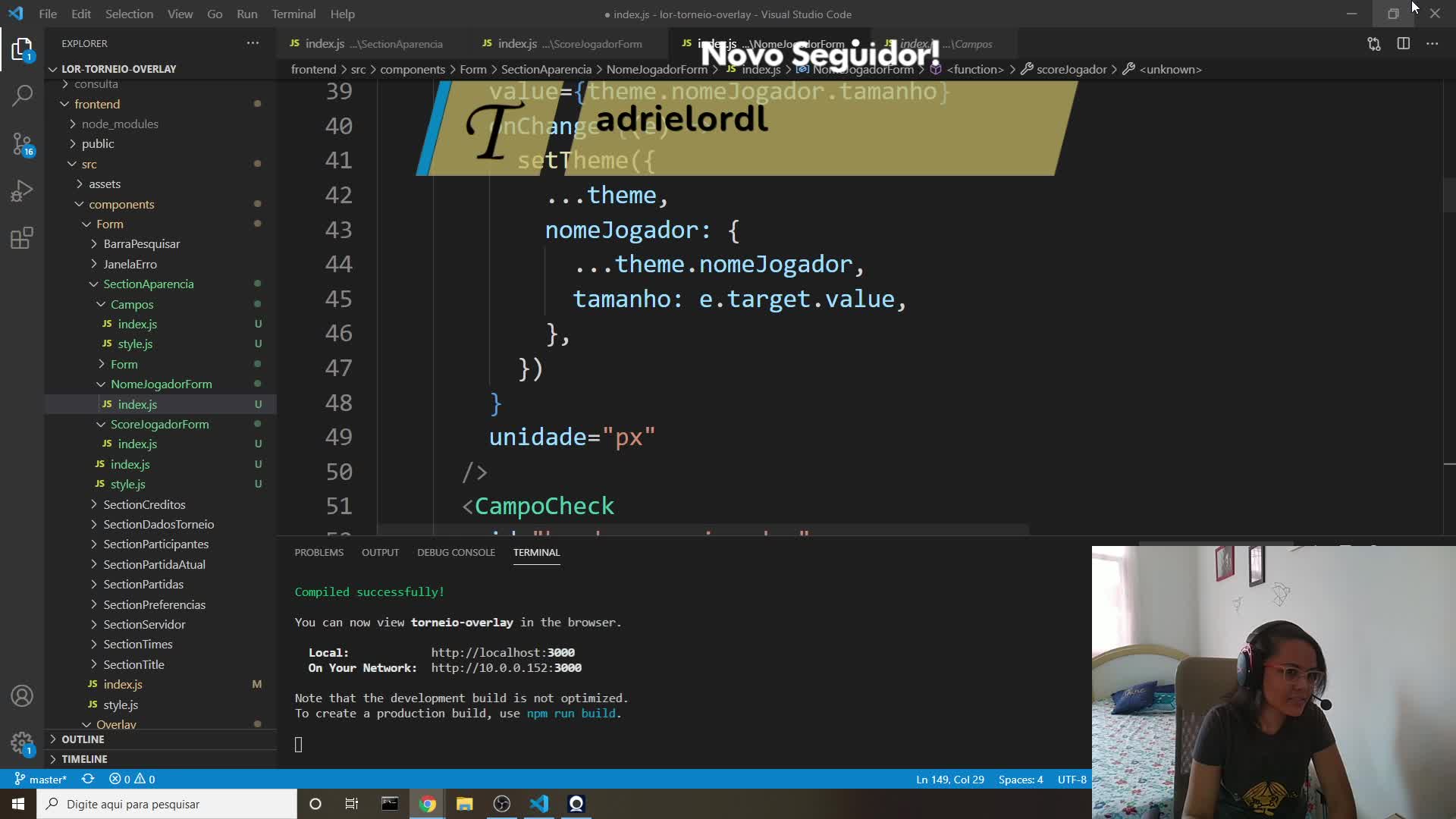Open File Explorer on the taskbar
This screenshot has height=819, width=1456.
tap(465, 804)
